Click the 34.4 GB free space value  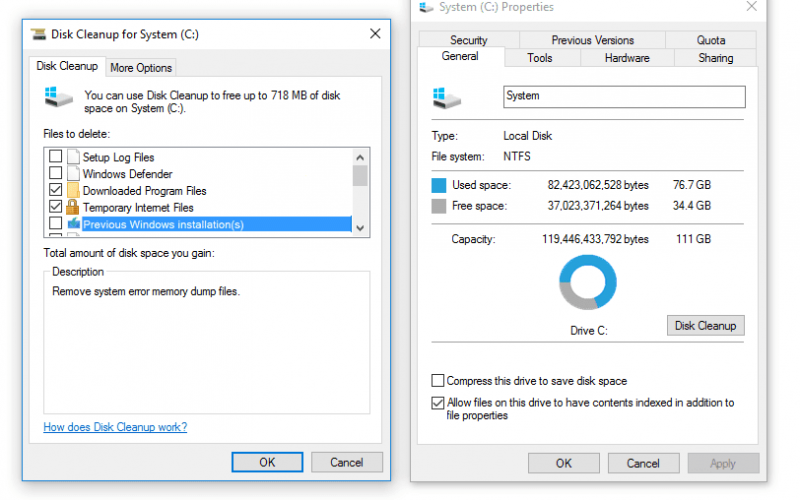pos(691,206)
